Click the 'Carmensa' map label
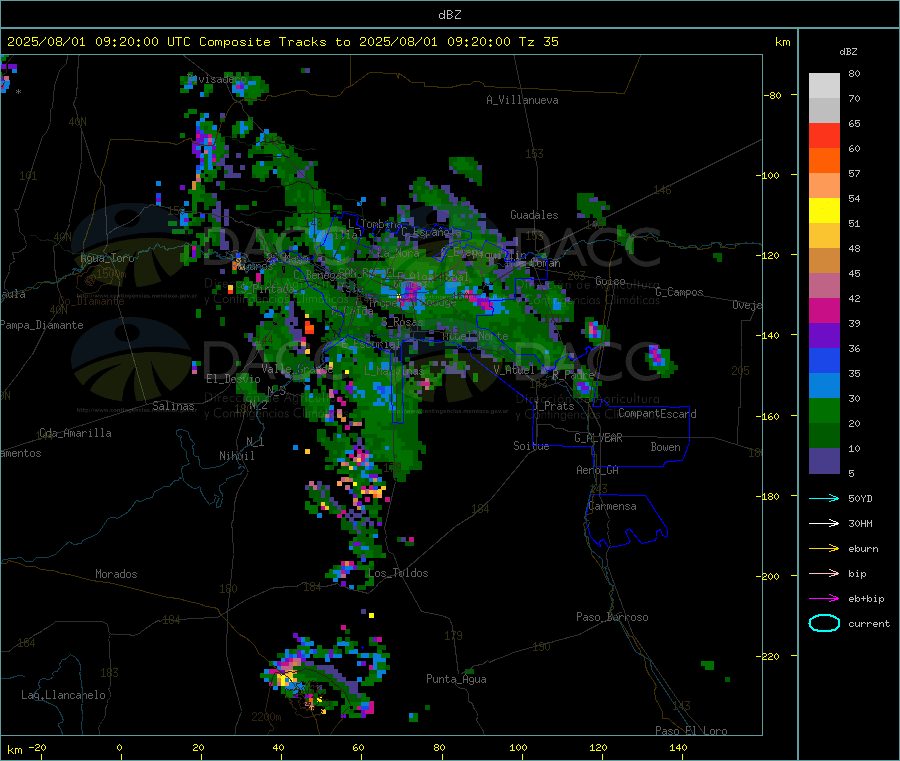This screenshot has height=761, width=900. (612, 506)
